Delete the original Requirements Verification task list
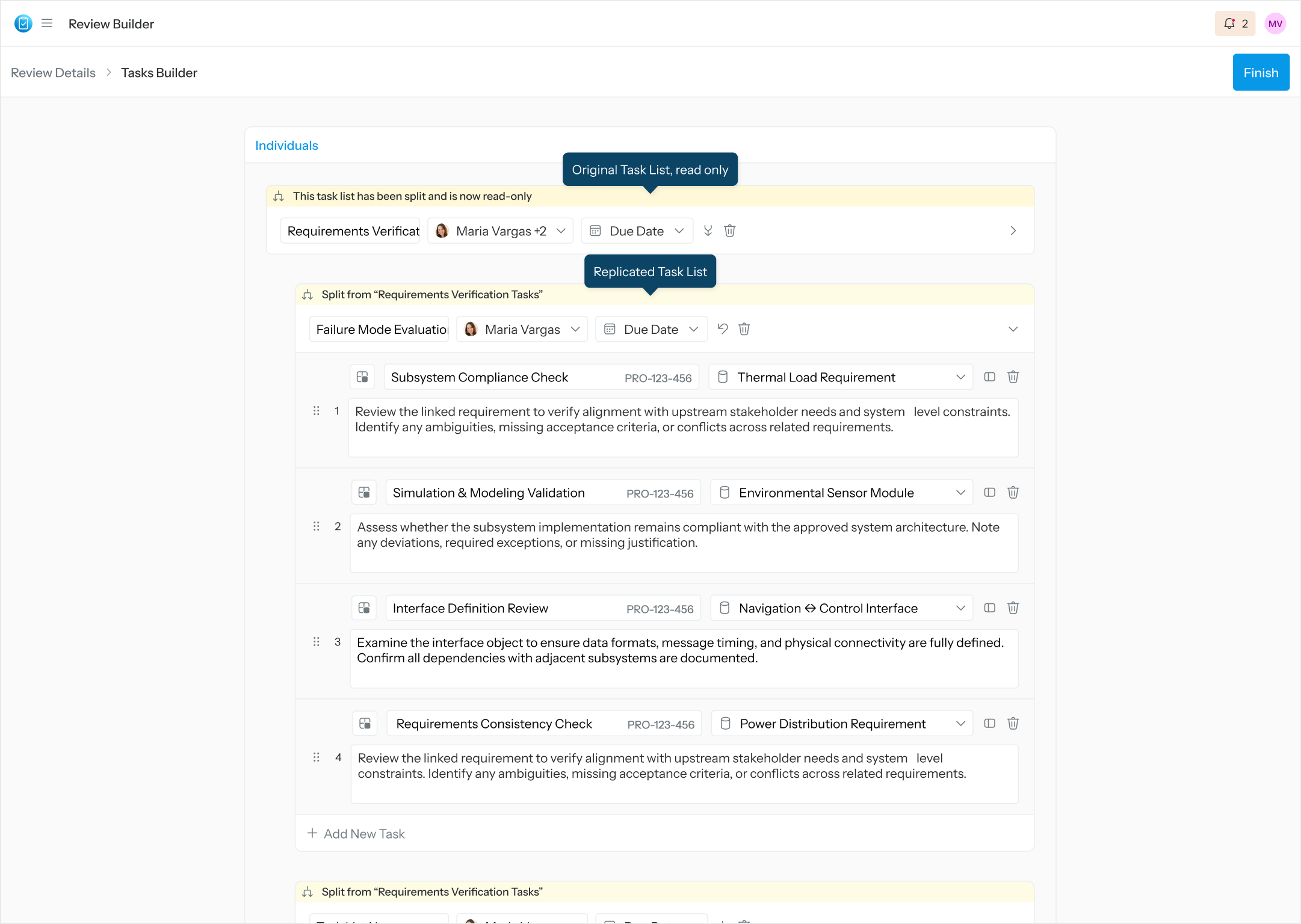 (x=730, y=230)
